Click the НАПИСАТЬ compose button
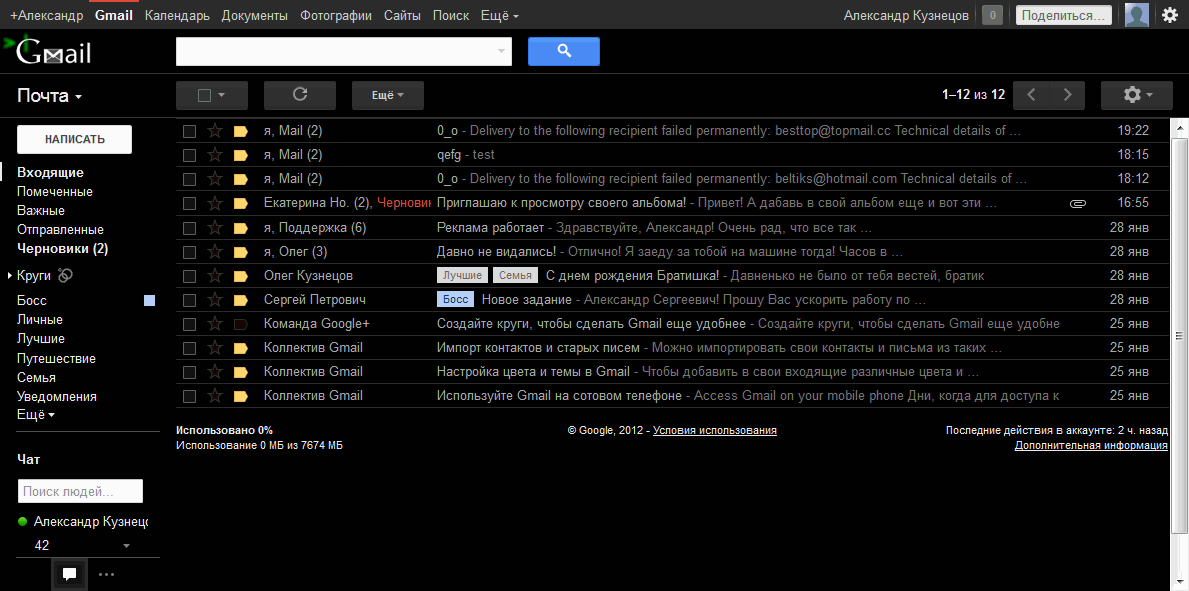 coord(74,140)
